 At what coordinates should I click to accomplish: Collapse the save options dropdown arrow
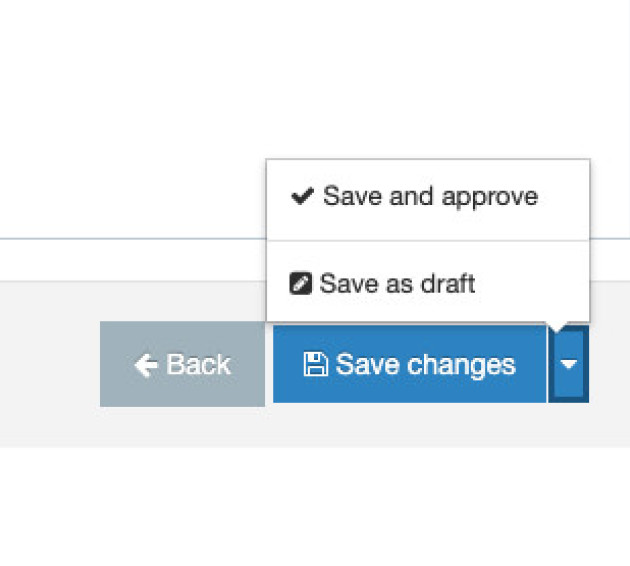pyautogui.click(x=568, y=365)
